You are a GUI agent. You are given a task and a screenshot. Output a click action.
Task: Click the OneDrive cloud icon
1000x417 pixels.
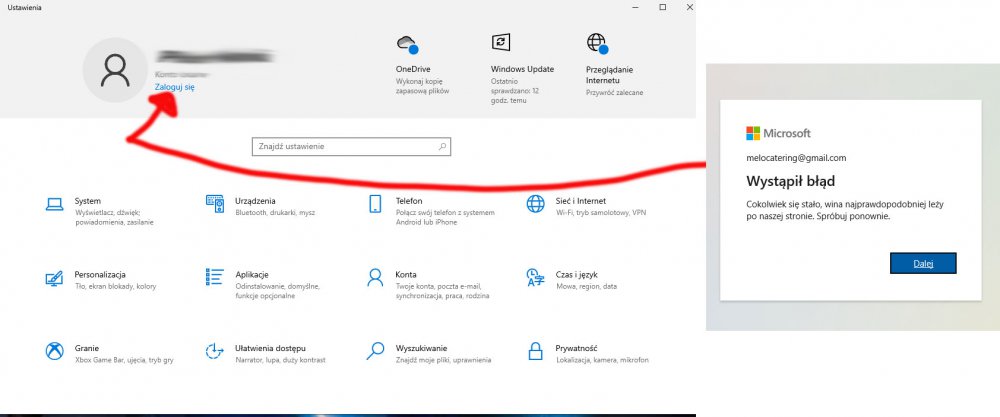[406, 43]
